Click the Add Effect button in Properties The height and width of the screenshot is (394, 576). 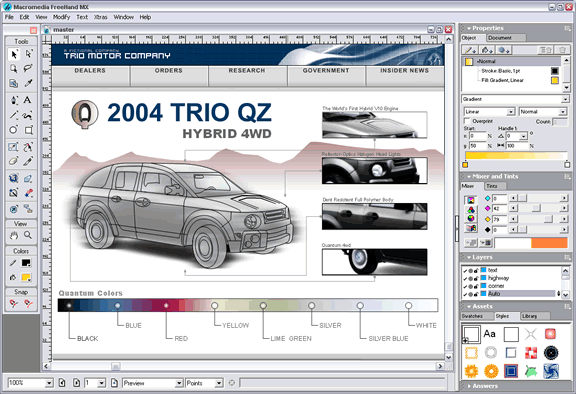pyautogui.click(x=504, y=50)
